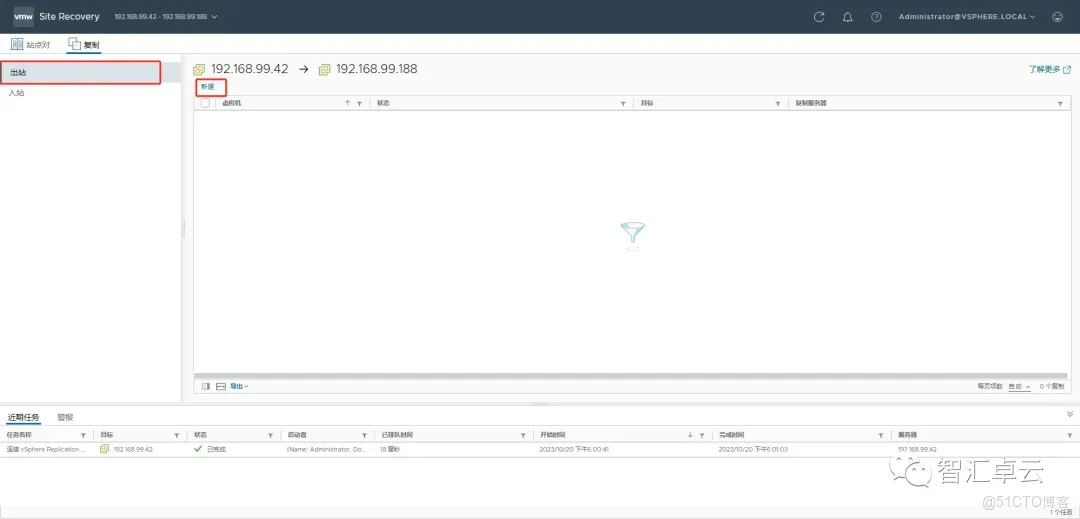The image size is (1080, 519).
Task: Open the site pair 192.168.99.42 dropdown
Action: 166,17
